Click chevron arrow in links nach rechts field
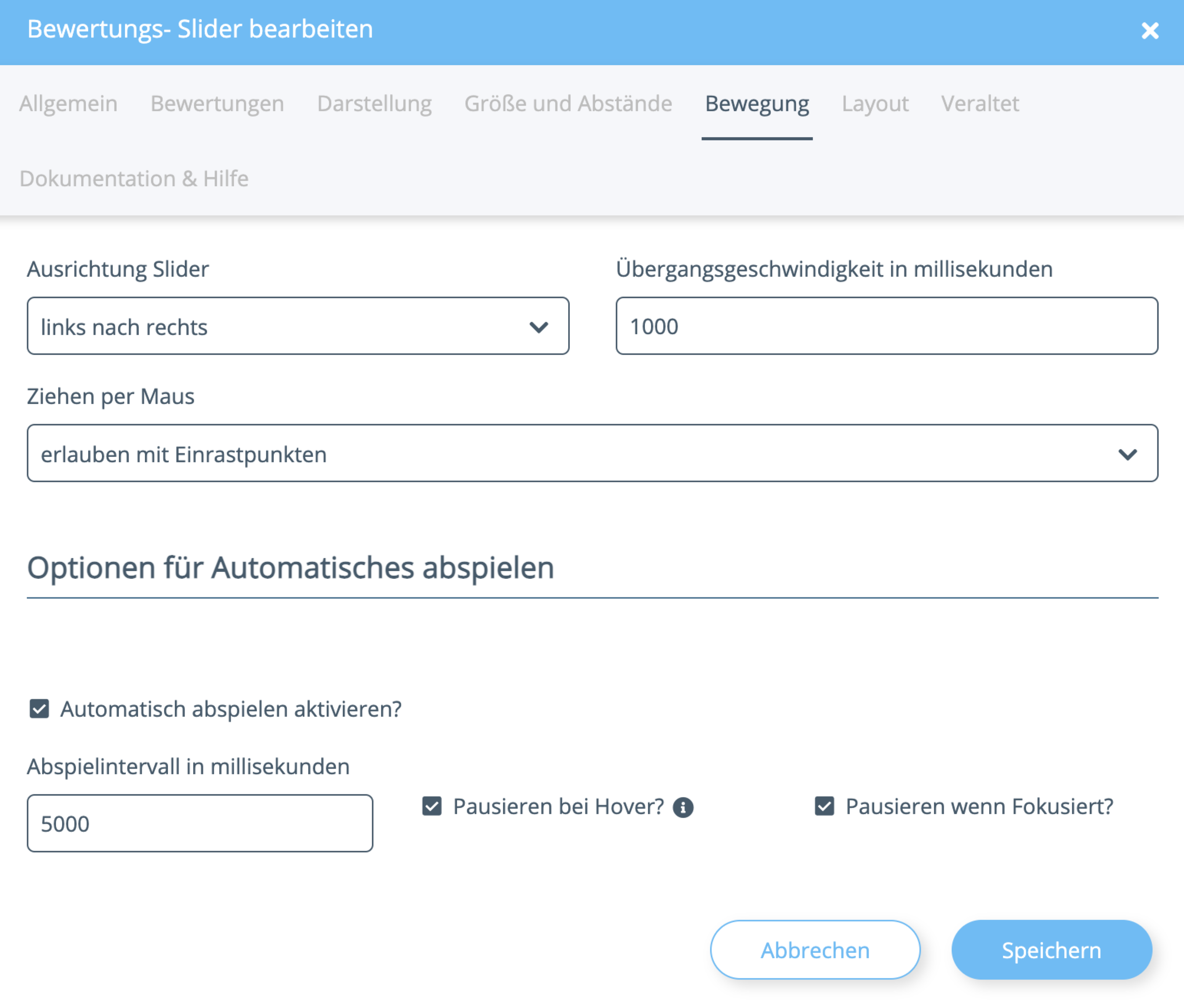Viewport: 1184px width, 1008px height. click(x=538, y=327)
